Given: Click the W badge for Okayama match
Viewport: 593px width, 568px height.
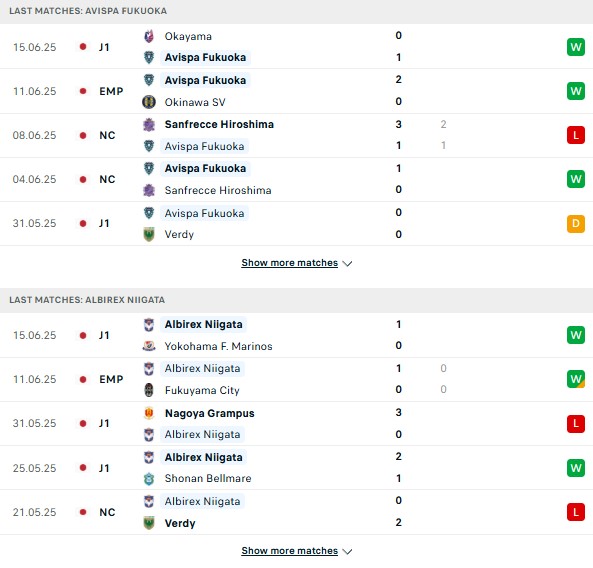Looking at the screenshot, I should click(576, 47).
